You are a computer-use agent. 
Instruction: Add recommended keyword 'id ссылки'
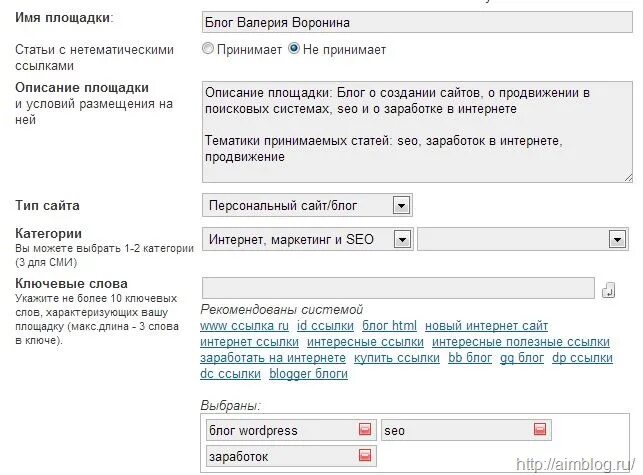325,326
